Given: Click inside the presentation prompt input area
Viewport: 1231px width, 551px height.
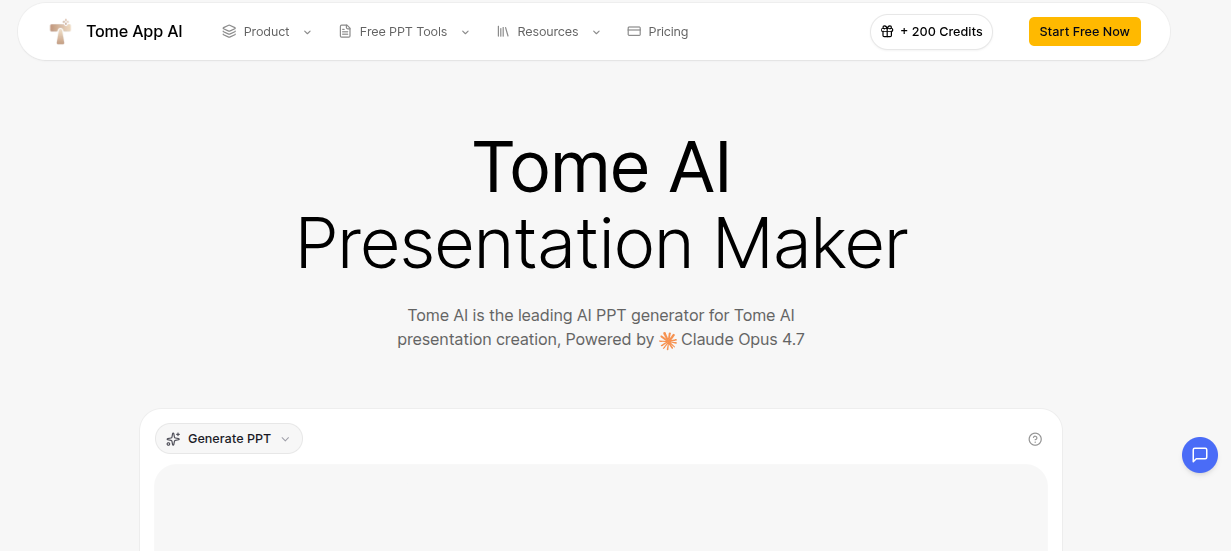Looking at the screenshot, I should 601,508.
